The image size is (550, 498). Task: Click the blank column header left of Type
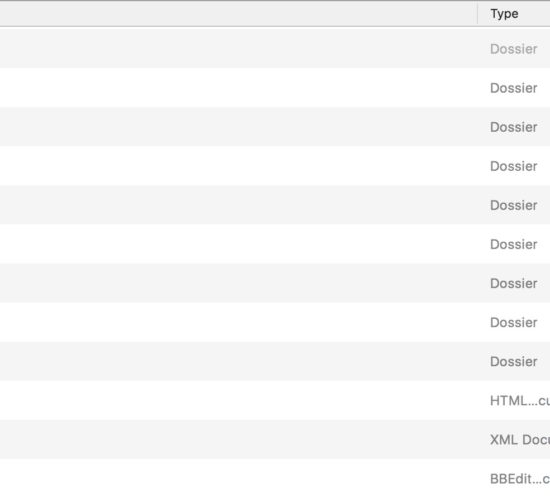coord(239,14)
